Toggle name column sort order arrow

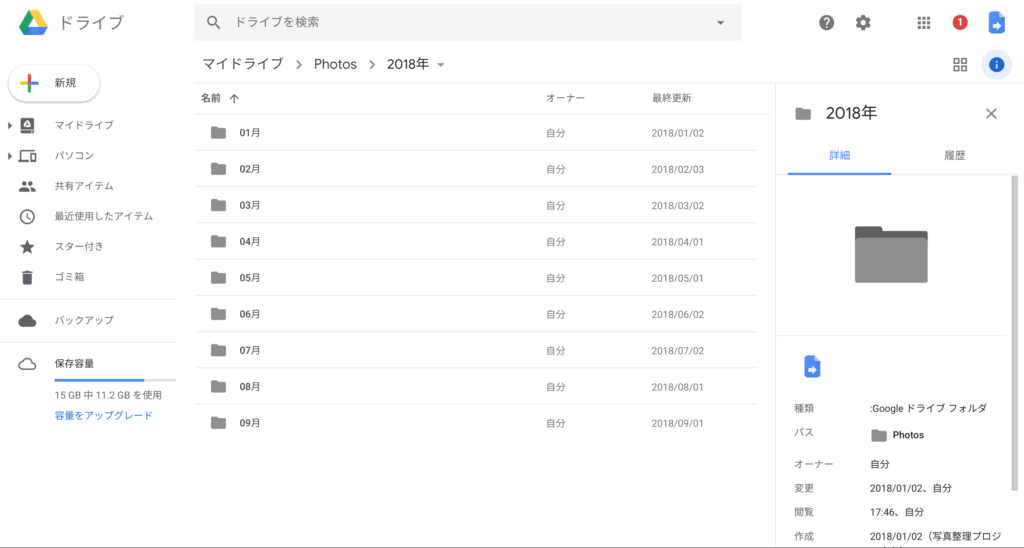click(234, 98)
